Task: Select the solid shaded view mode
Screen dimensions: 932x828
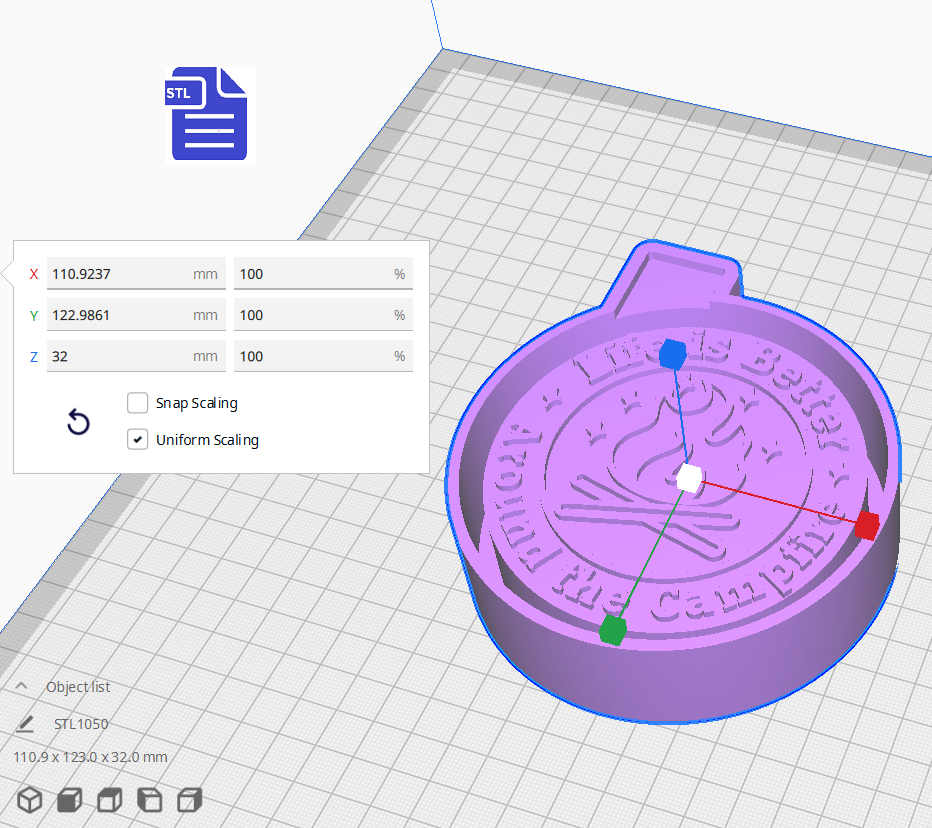Action: pos(69,800)
